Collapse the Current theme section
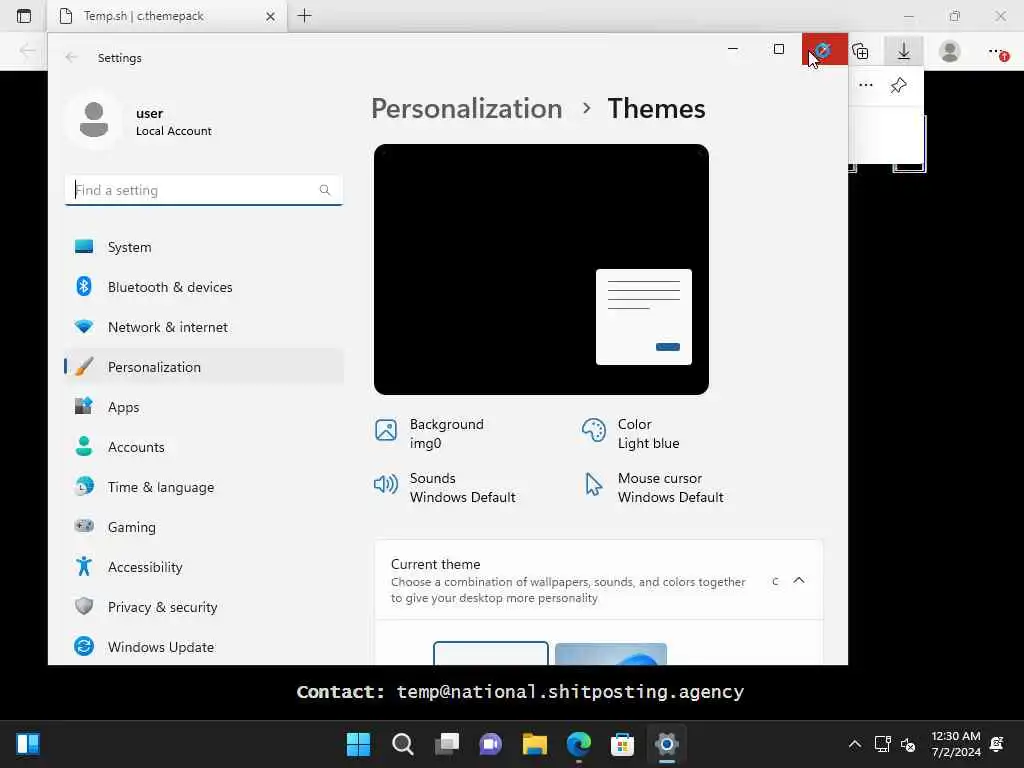The image size is (1024, 768). 799,580
